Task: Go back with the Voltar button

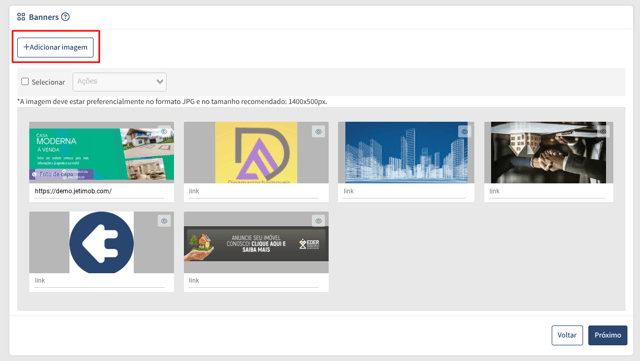Action: click(x=567, y=335)
